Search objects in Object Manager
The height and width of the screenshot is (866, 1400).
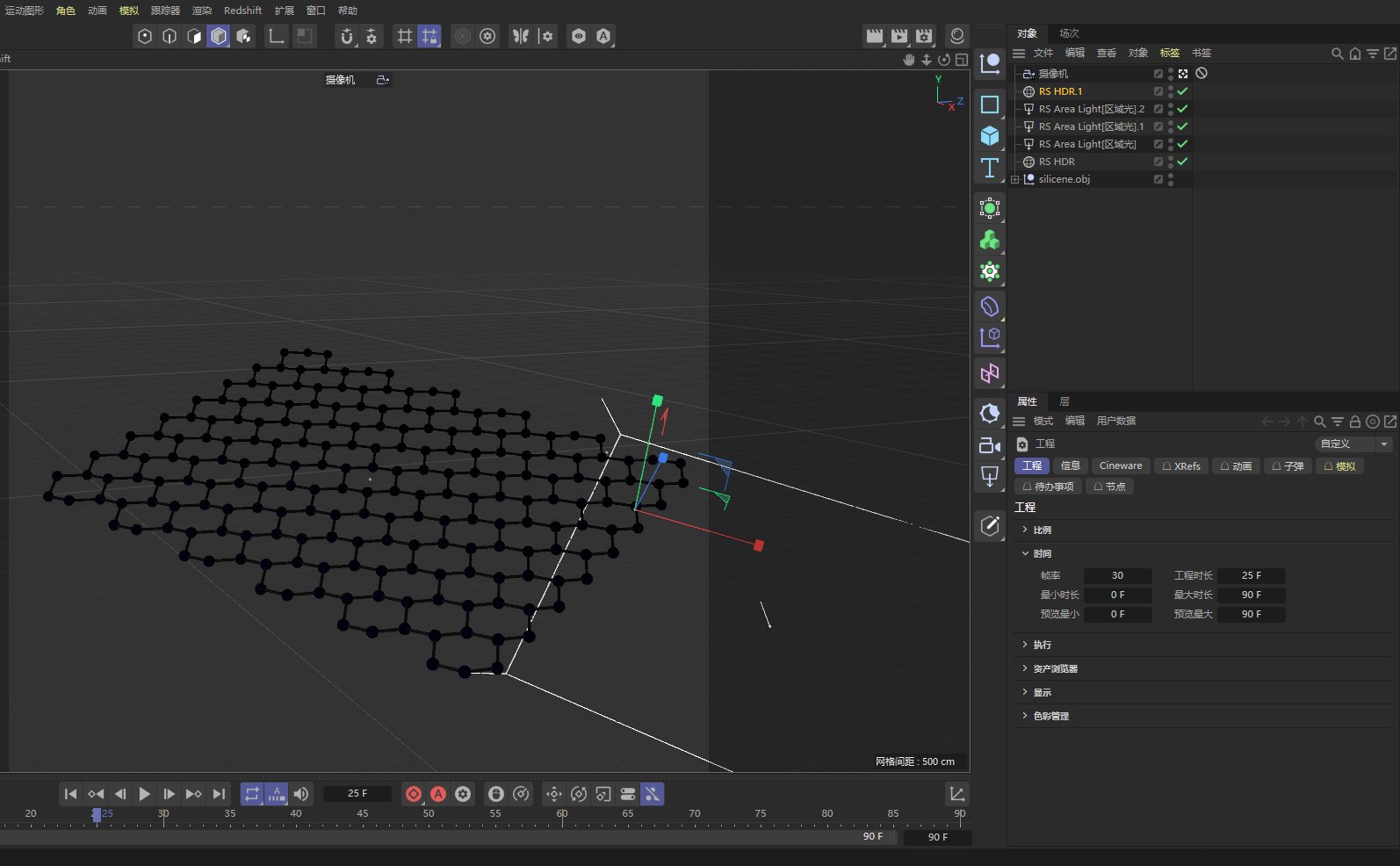tap(1338, 54)
